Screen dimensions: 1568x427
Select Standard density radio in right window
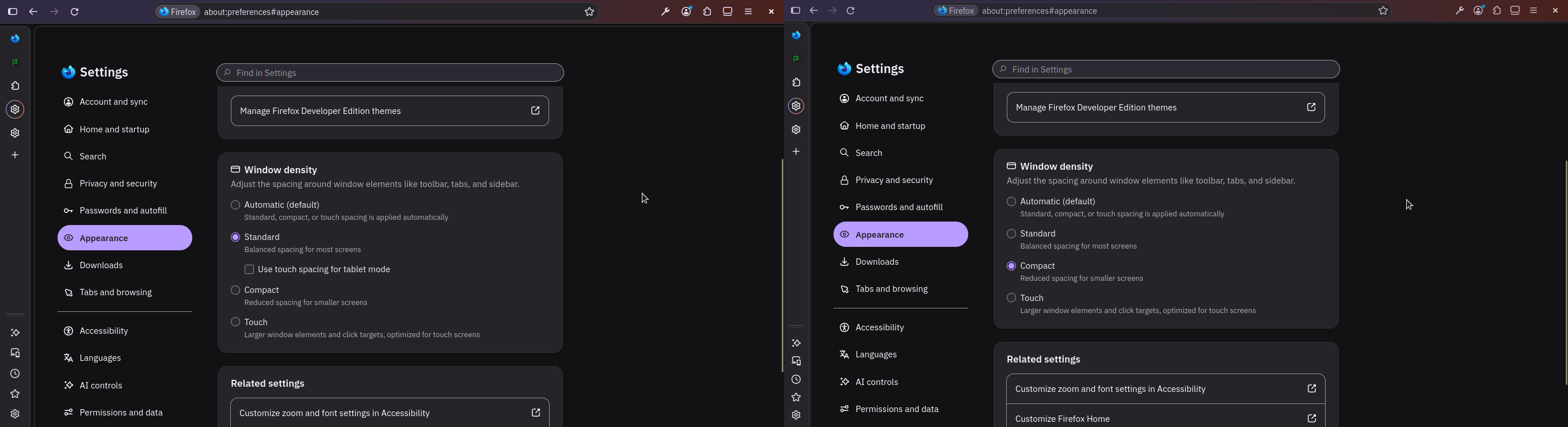(1011, 234)
